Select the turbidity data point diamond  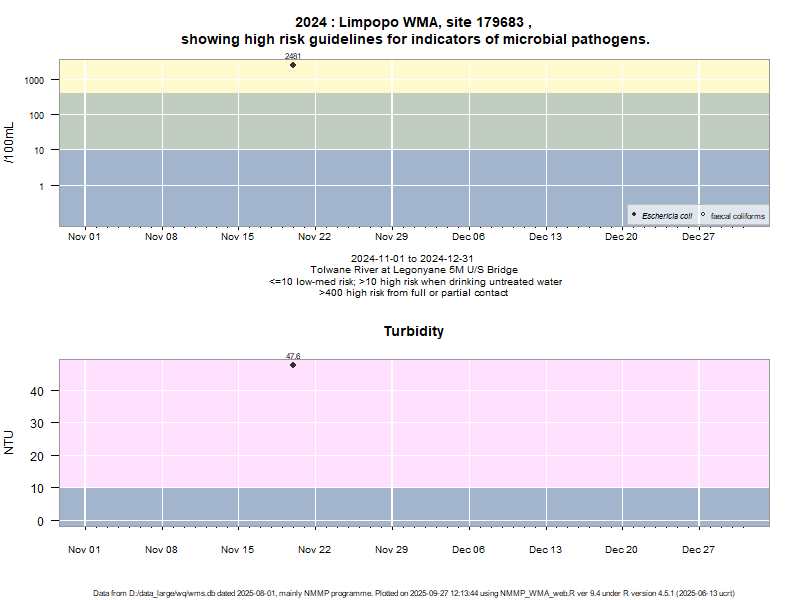293,365
